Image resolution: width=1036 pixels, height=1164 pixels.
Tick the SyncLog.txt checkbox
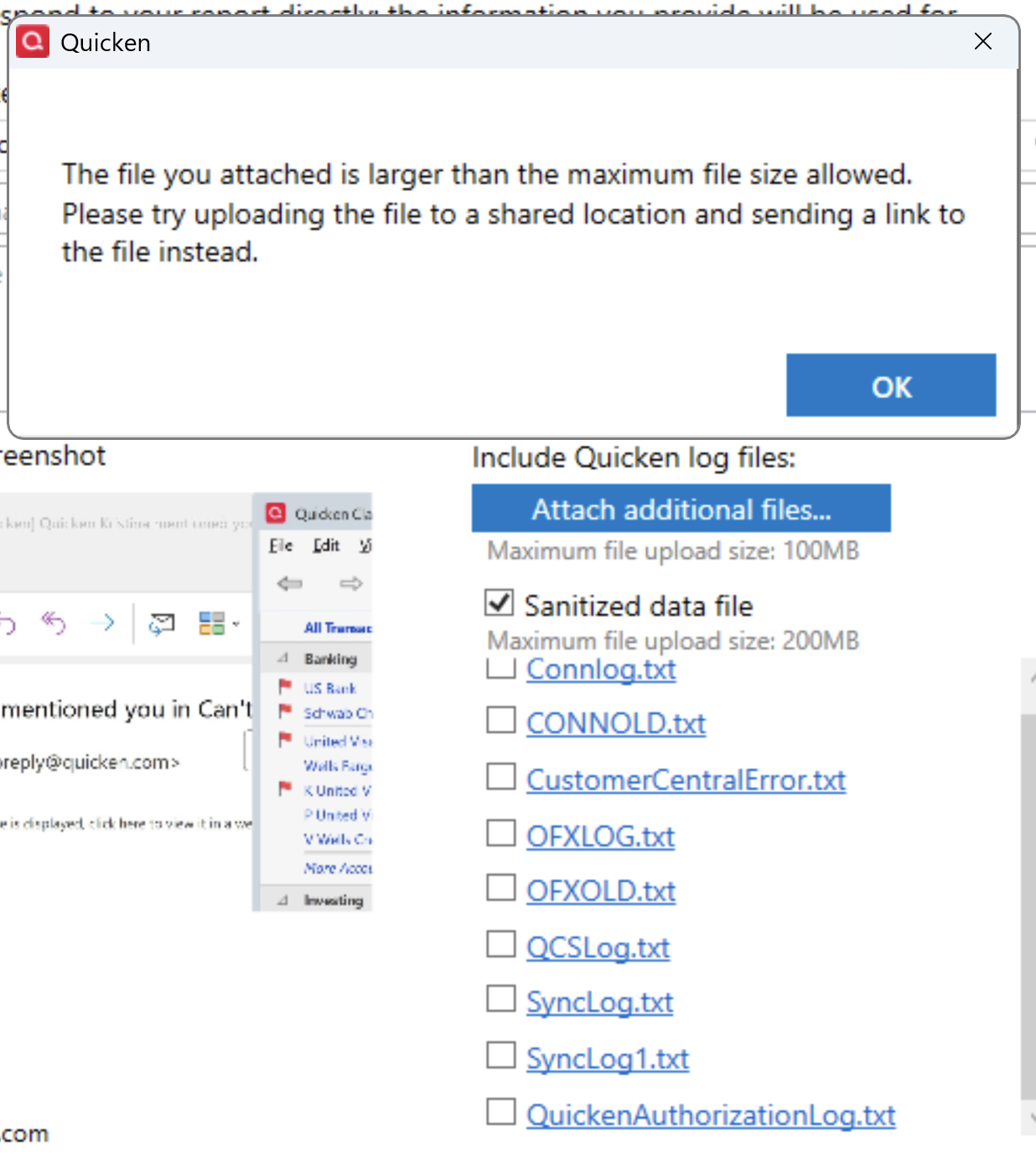click(501, 999)
